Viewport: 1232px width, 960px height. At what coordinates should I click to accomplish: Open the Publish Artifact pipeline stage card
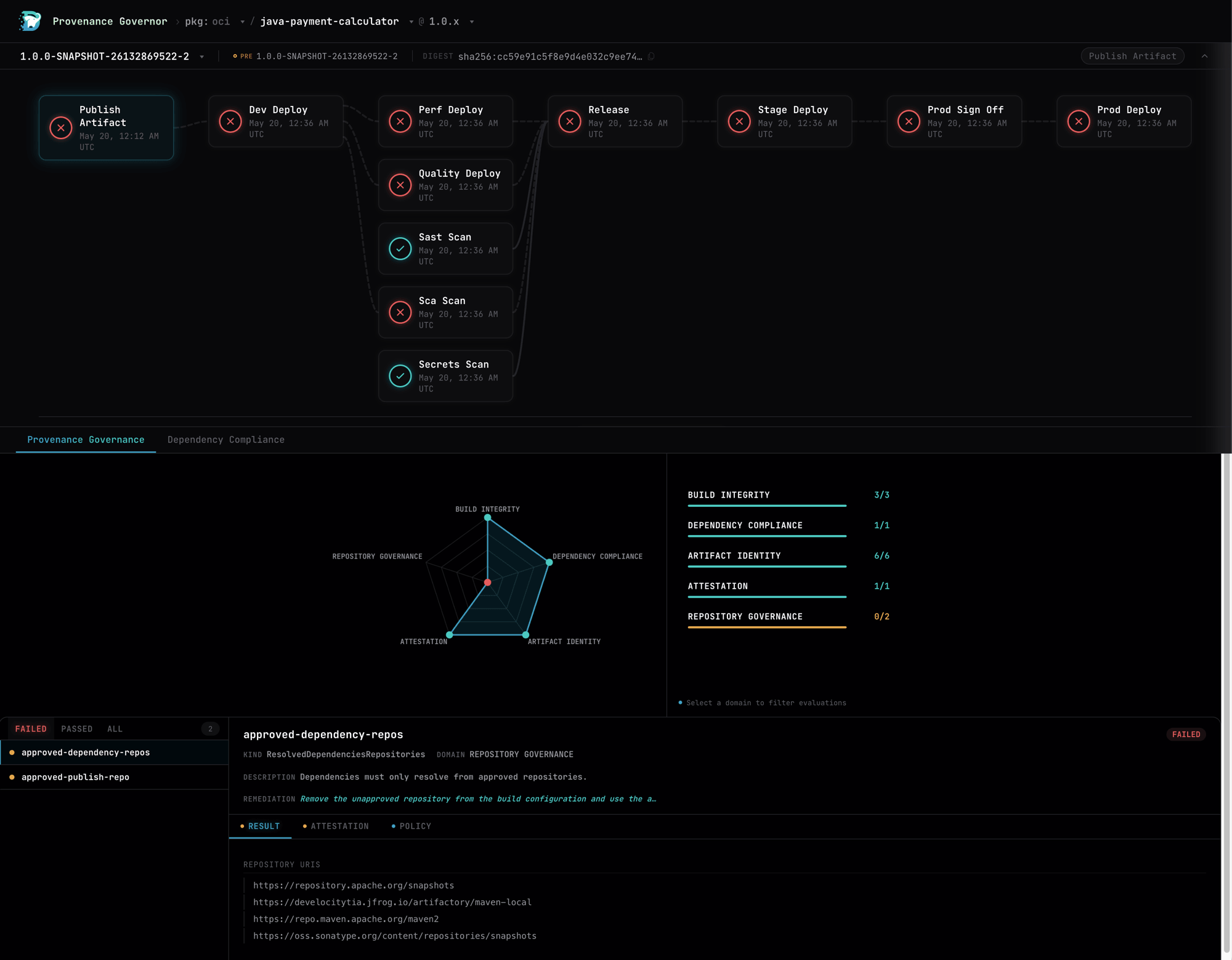coord(106,127)
